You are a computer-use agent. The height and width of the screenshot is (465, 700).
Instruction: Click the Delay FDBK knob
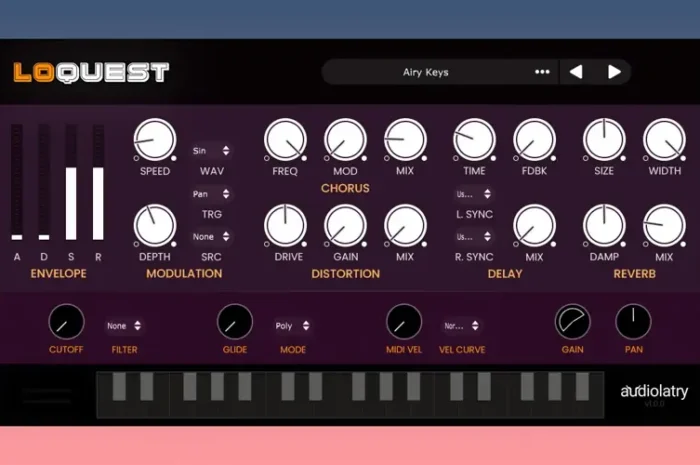(534, 140)
